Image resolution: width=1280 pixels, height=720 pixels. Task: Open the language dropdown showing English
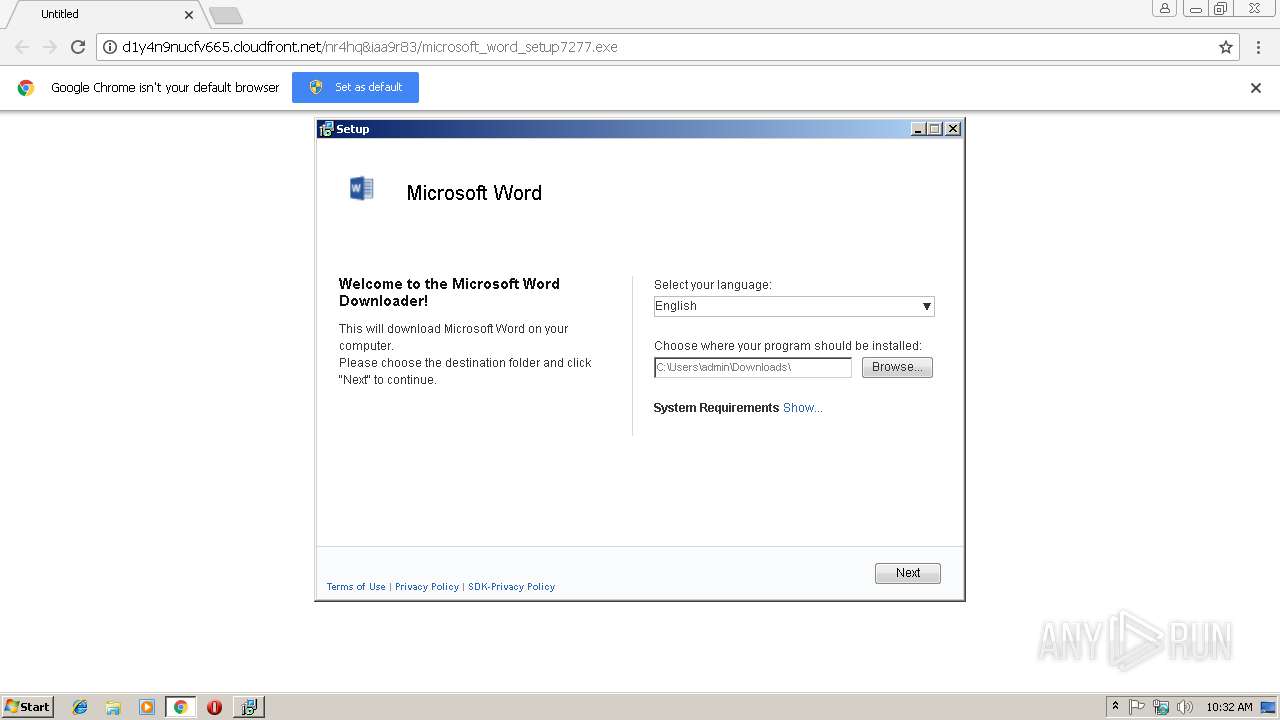click(794, 306)
